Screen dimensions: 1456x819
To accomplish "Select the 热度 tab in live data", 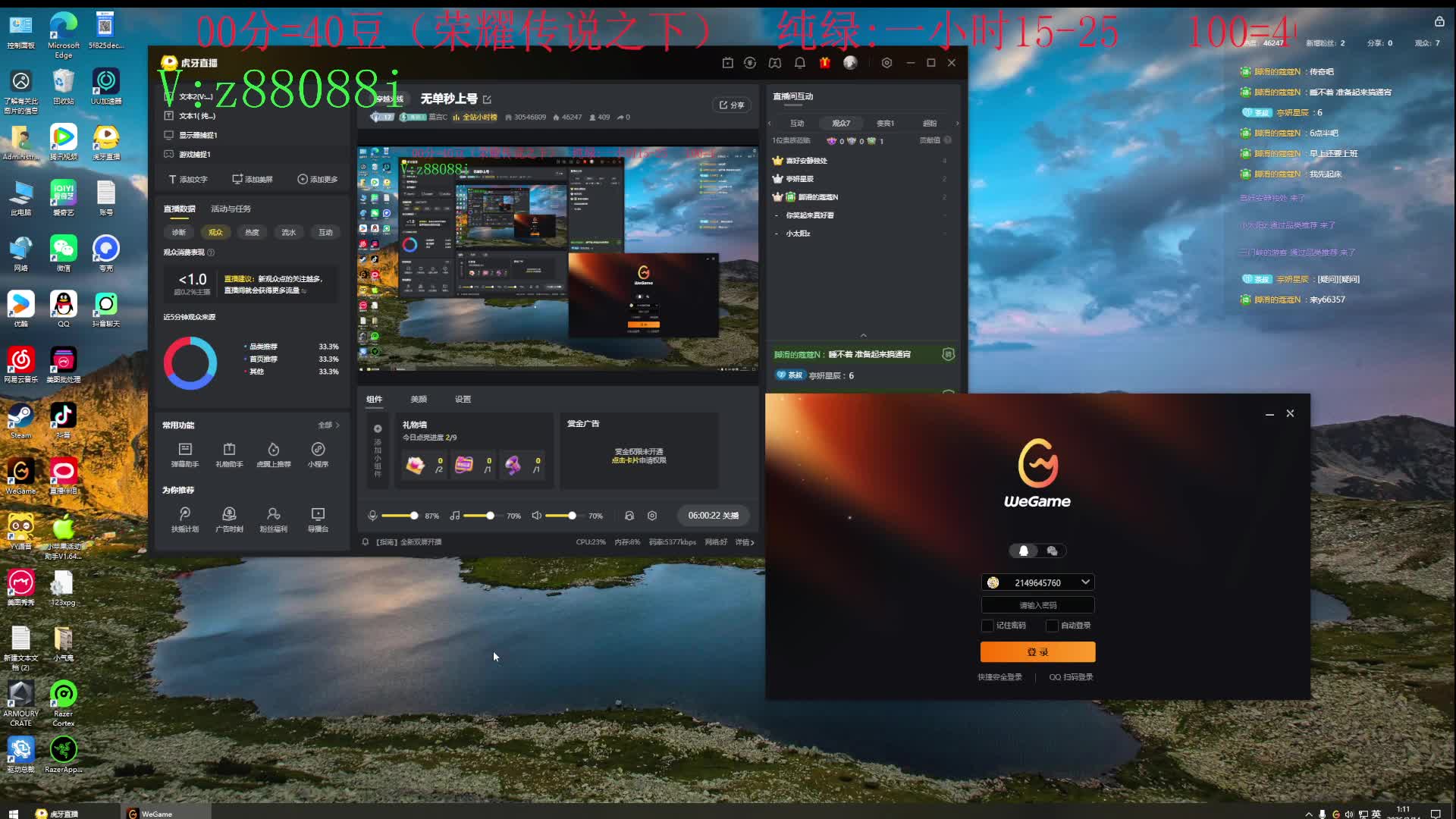I will click(252, 232).
